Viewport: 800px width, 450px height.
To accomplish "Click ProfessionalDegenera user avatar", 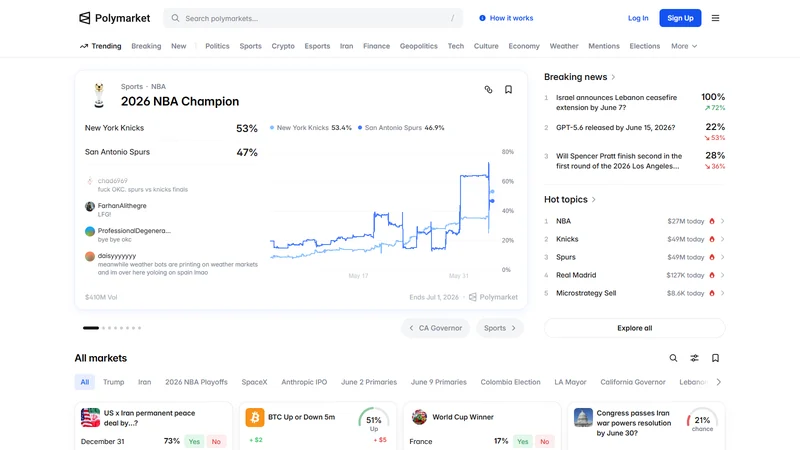I will pos(90,231).
